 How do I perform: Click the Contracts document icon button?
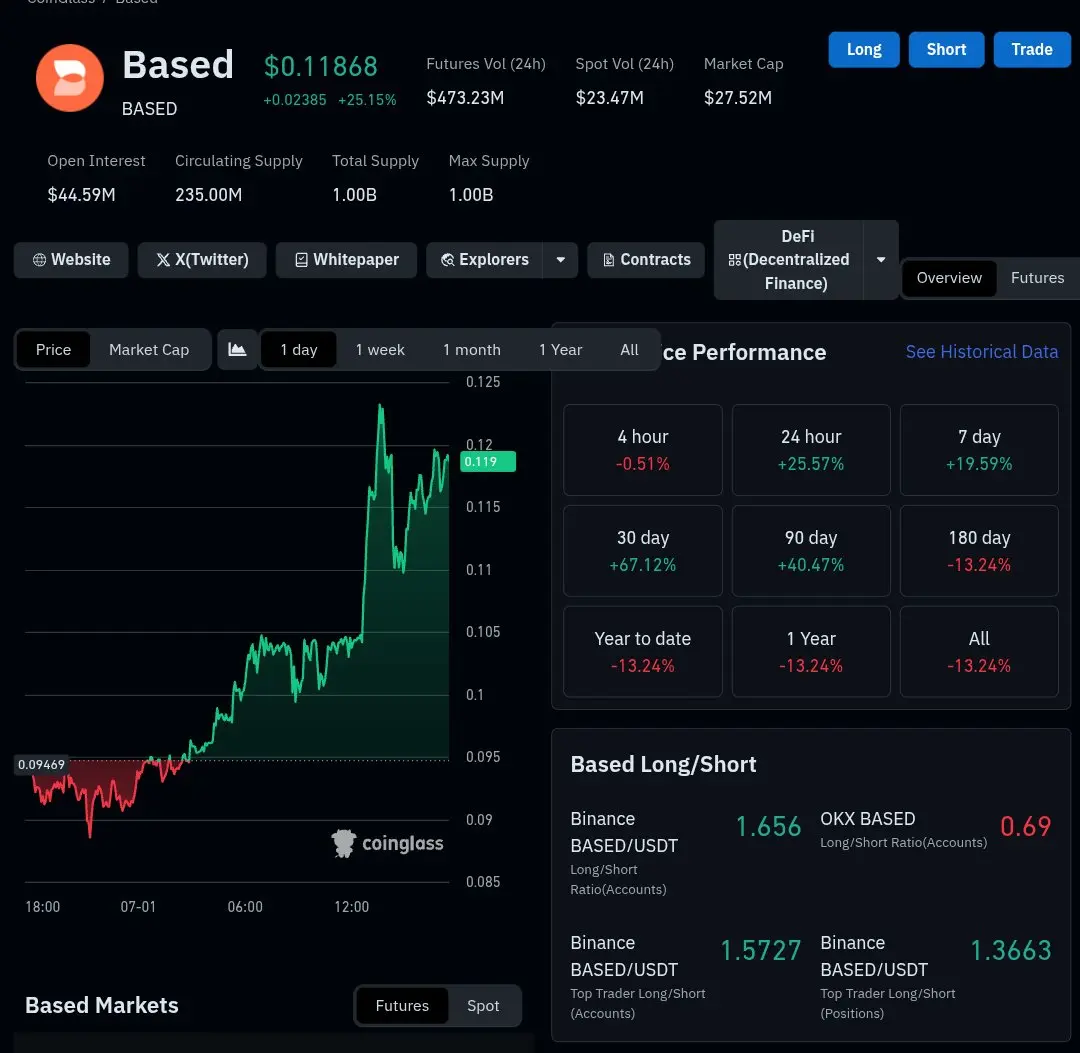click(x=646, y=260)
